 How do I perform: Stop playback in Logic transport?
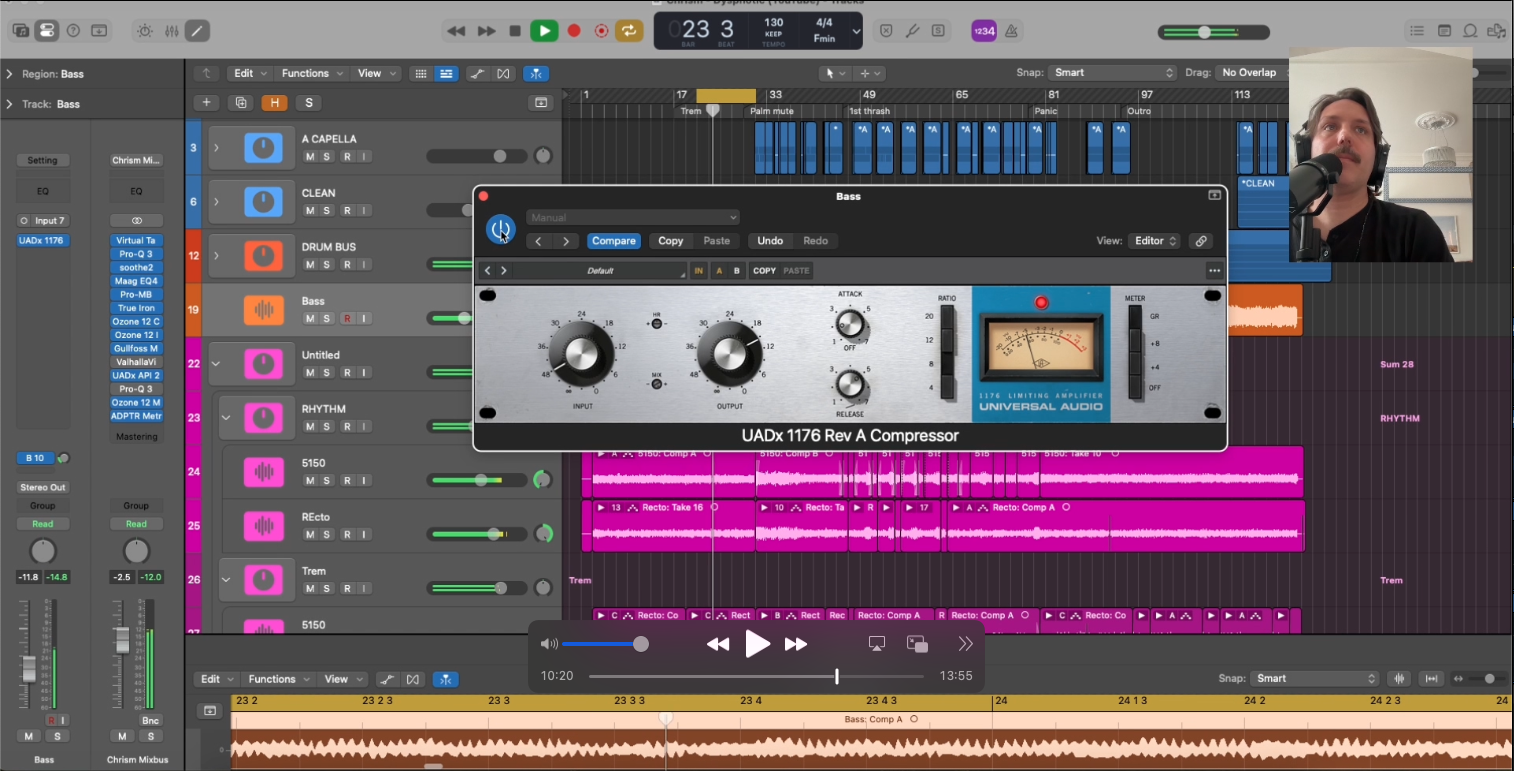click(515, 31)
